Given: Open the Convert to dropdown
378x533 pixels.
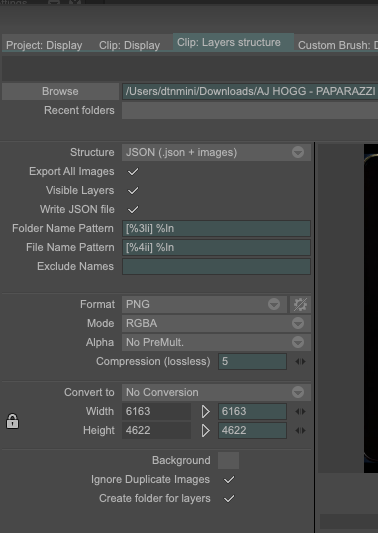Looking at the screenshot, I should [216, 392].
